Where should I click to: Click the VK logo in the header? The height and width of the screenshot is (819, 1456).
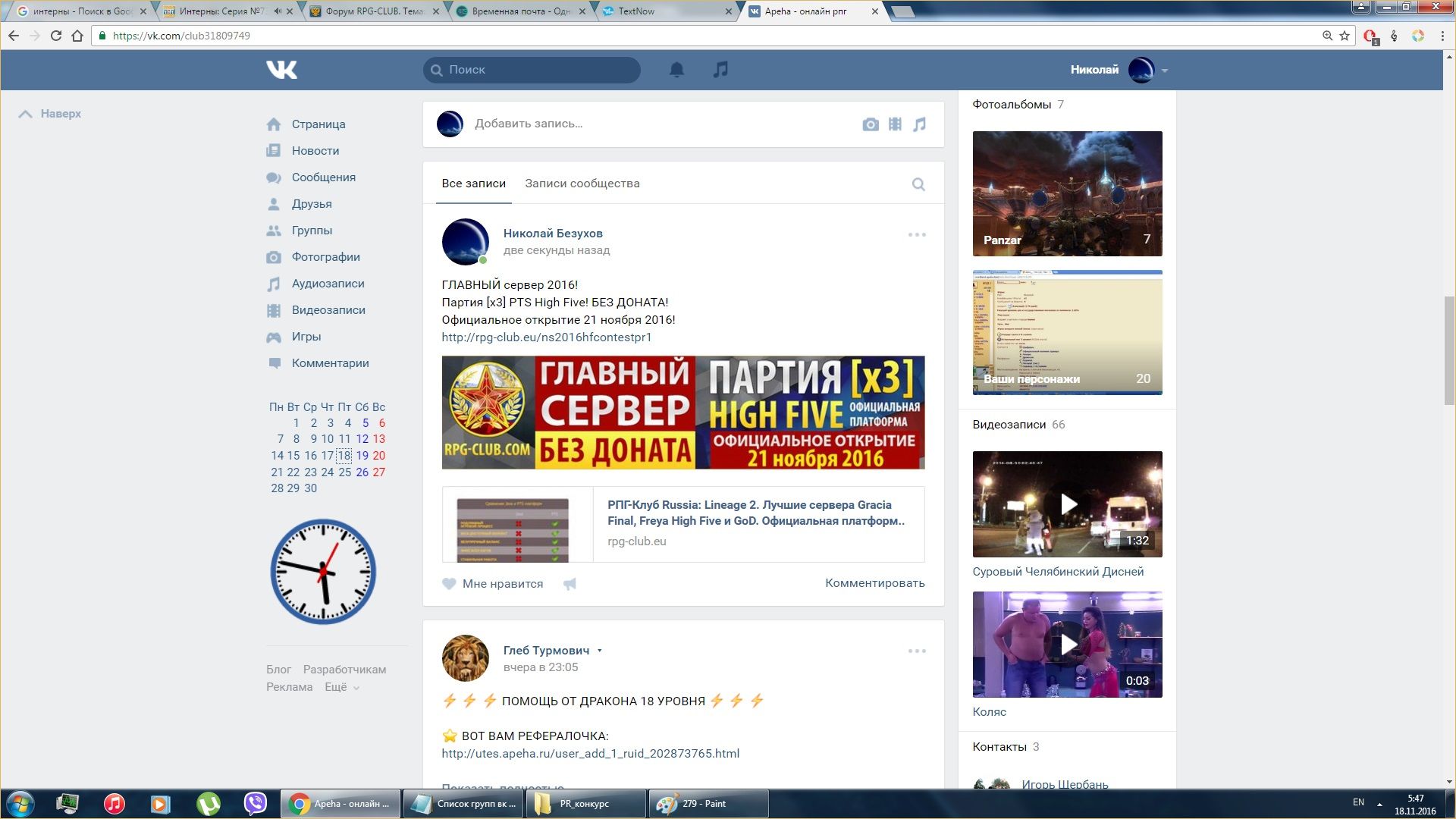[281, 70]
